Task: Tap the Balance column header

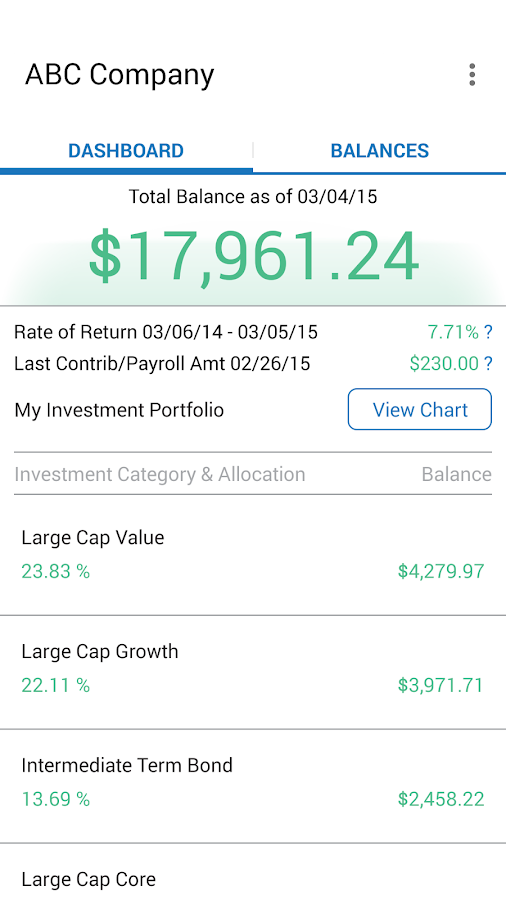Action: [457, 474]
